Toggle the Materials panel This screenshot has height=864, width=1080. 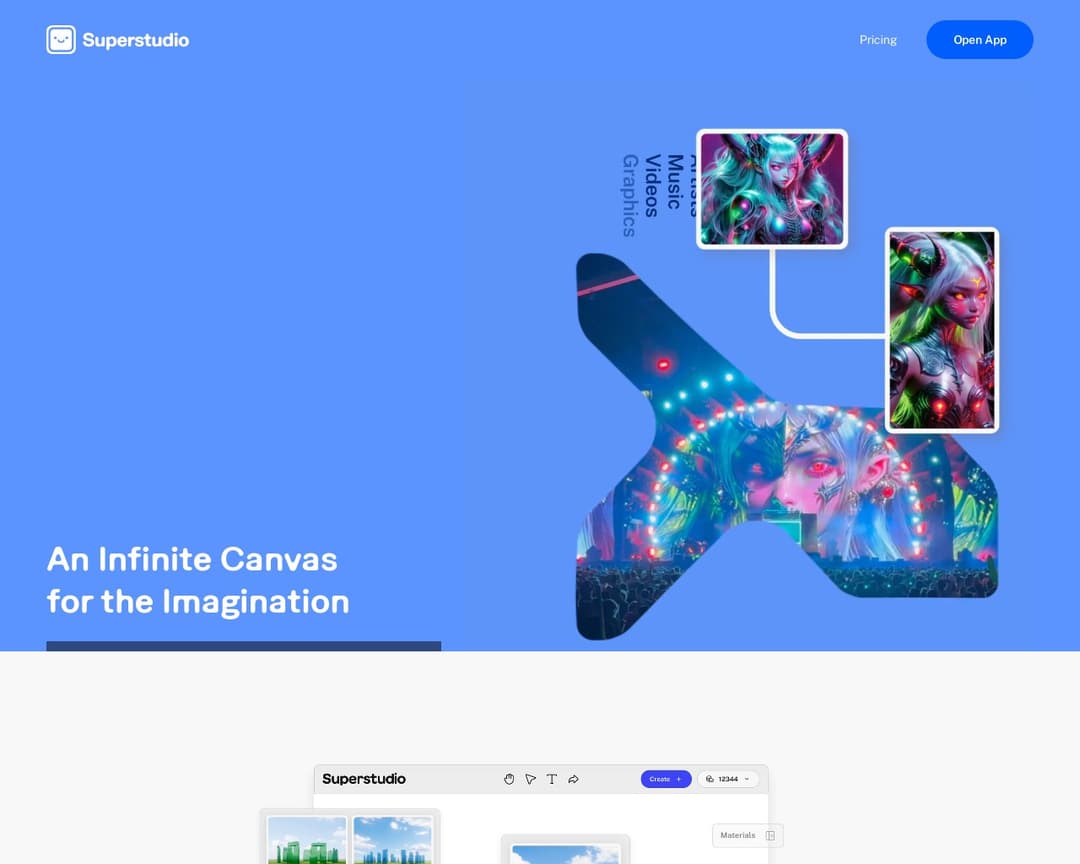tap(738, 835)
